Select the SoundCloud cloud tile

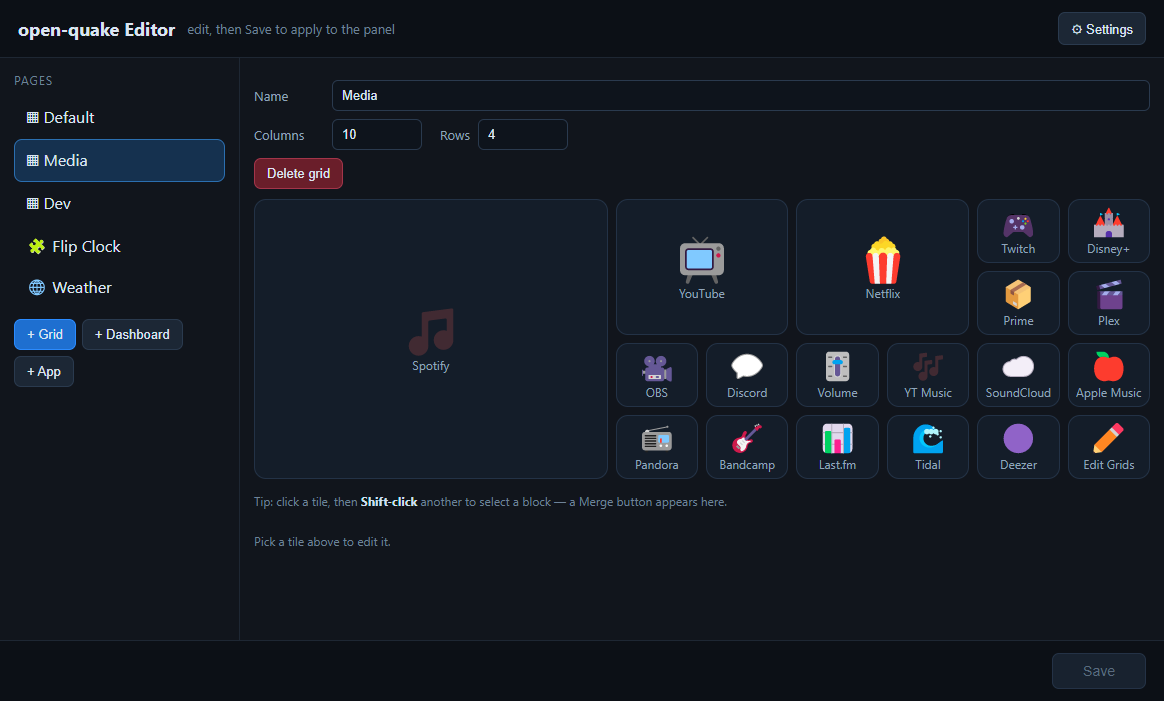tap(1018, 375)
